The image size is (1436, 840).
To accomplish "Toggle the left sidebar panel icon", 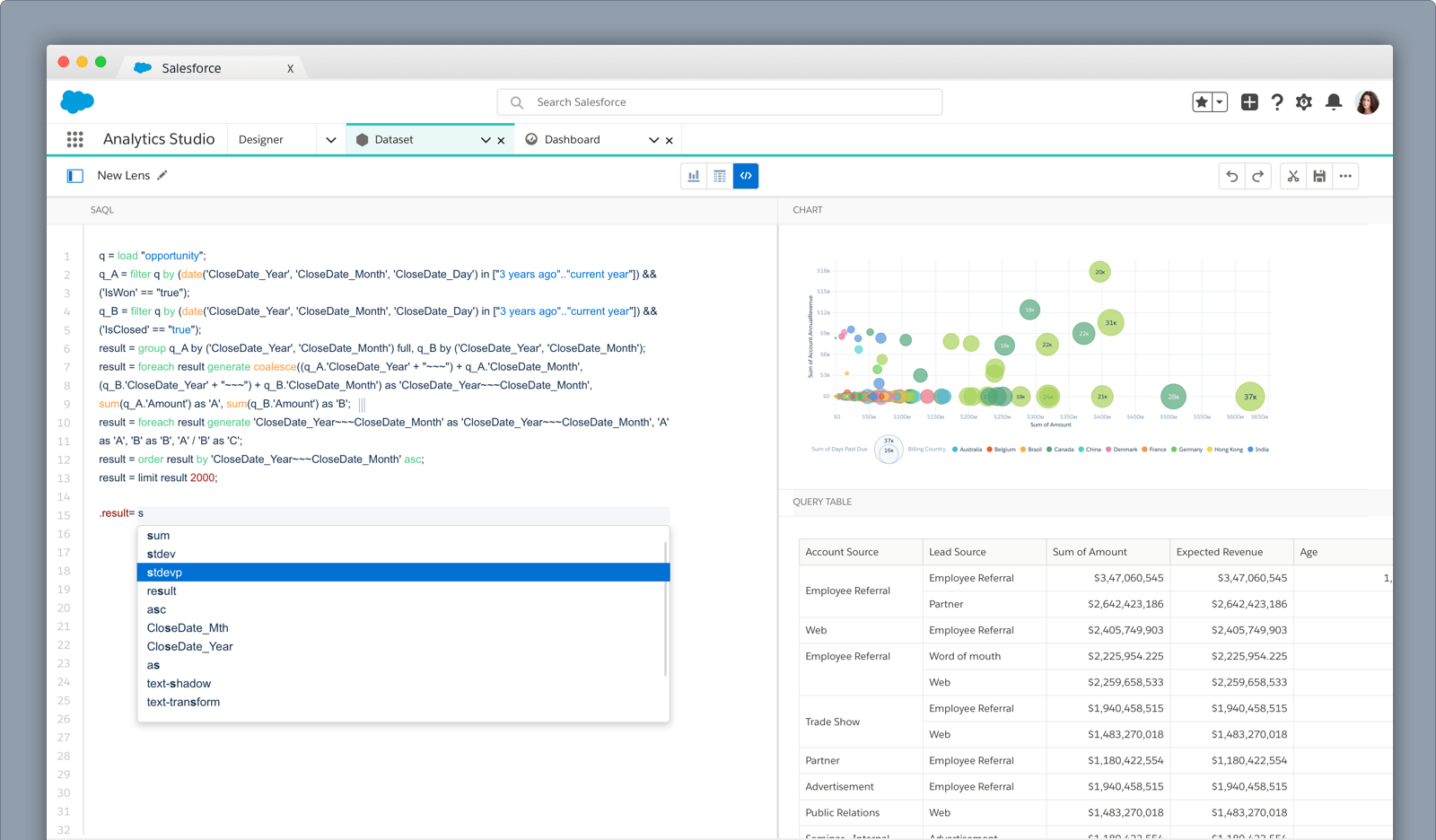I will click(x=75, y=176).
